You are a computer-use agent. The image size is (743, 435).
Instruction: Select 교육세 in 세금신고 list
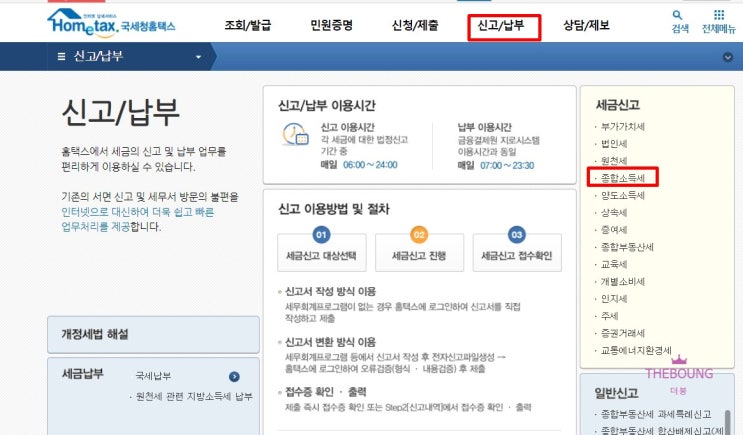coord(614,264)
